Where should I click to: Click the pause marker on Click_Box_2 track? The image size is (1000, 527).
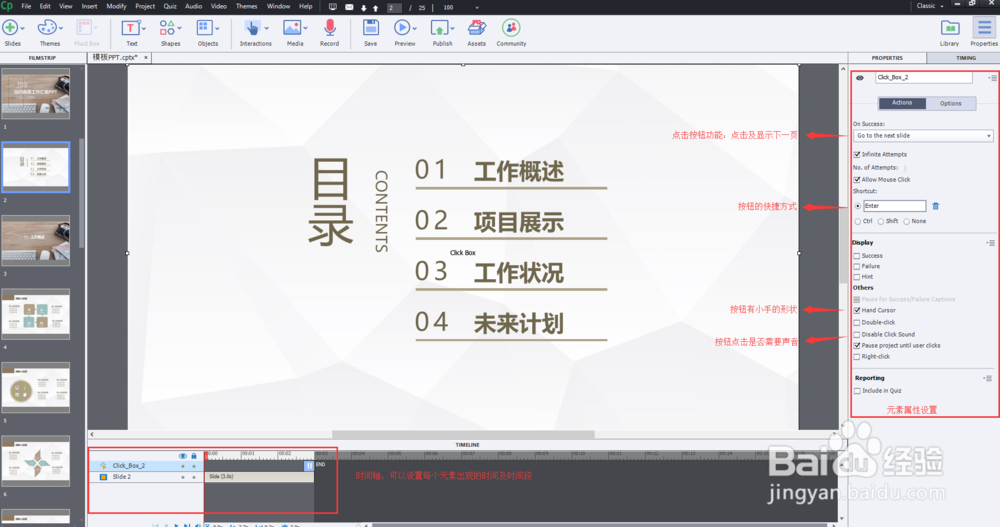click(309, 466)
